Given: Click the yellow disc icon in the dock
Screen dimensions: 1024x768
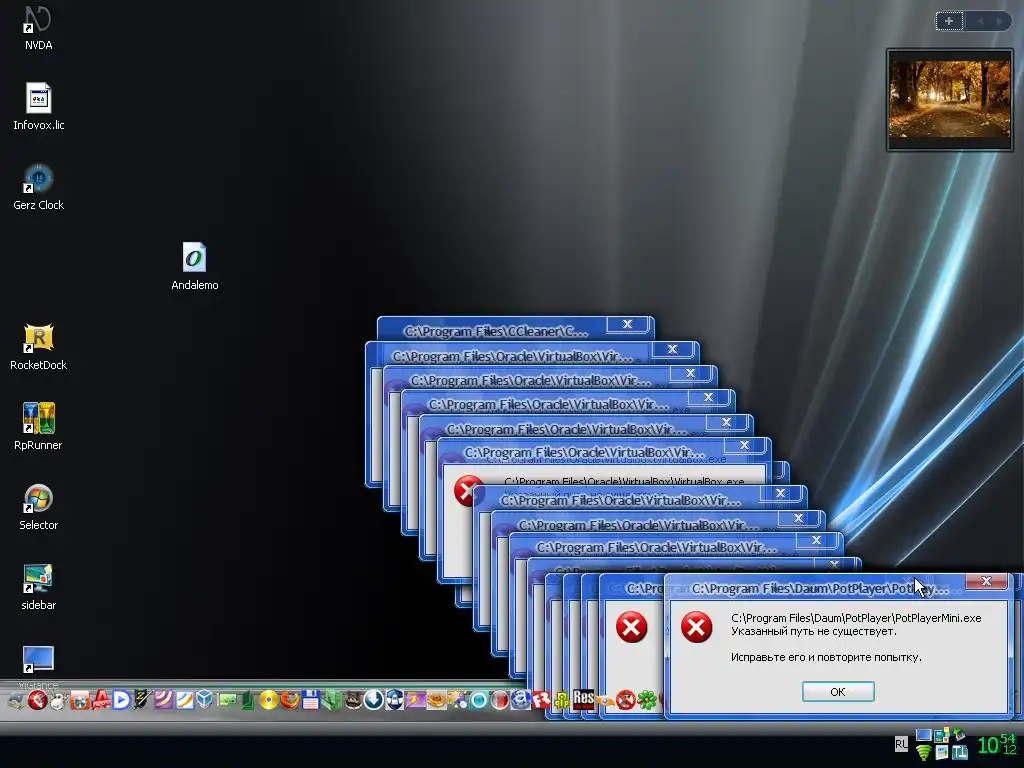Looking at the screenshot, I should coord(268,700).
